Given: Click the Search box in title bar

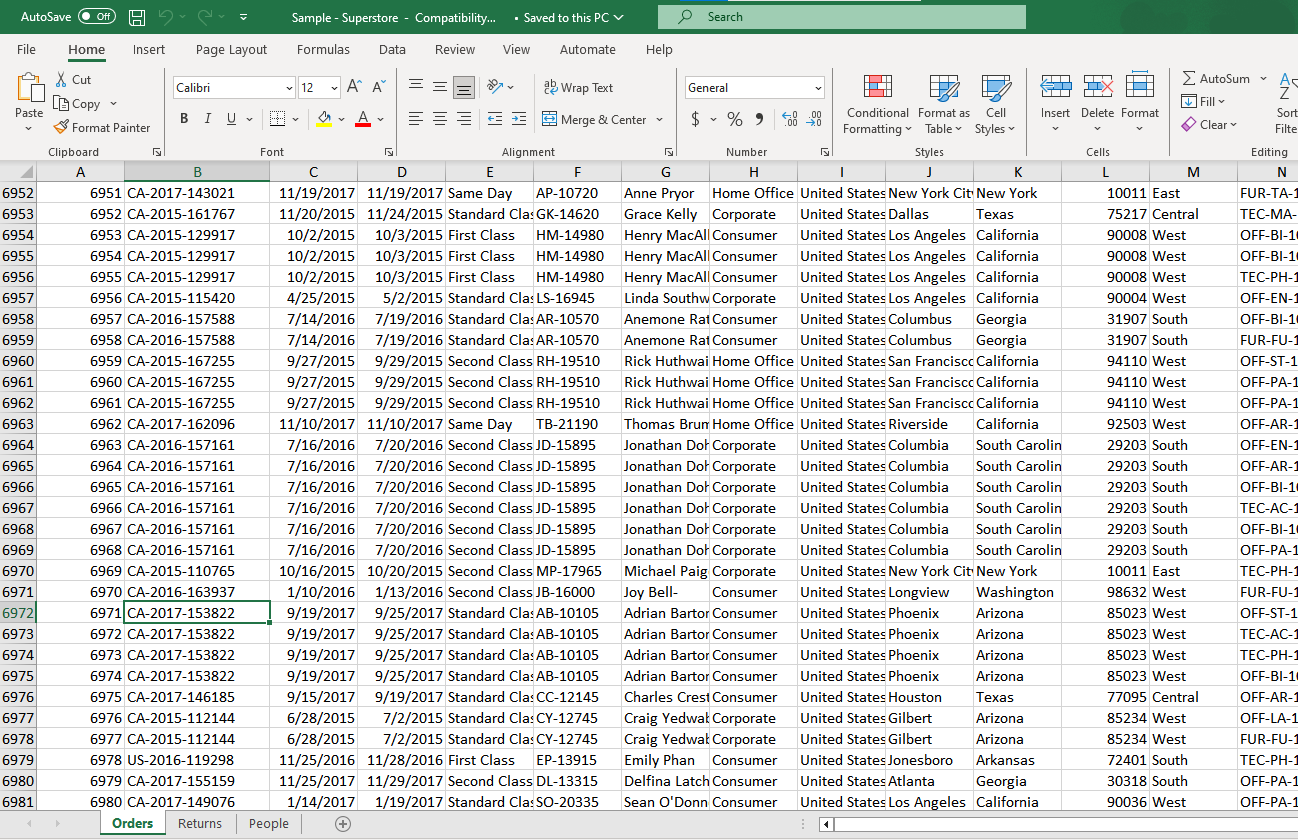Looking at the screenshot, I should [842, 17].
